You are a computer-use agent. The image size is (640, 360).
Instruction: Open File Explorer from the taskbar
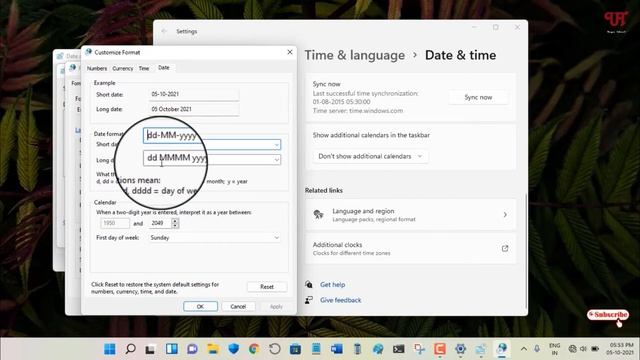pos(213,349)
